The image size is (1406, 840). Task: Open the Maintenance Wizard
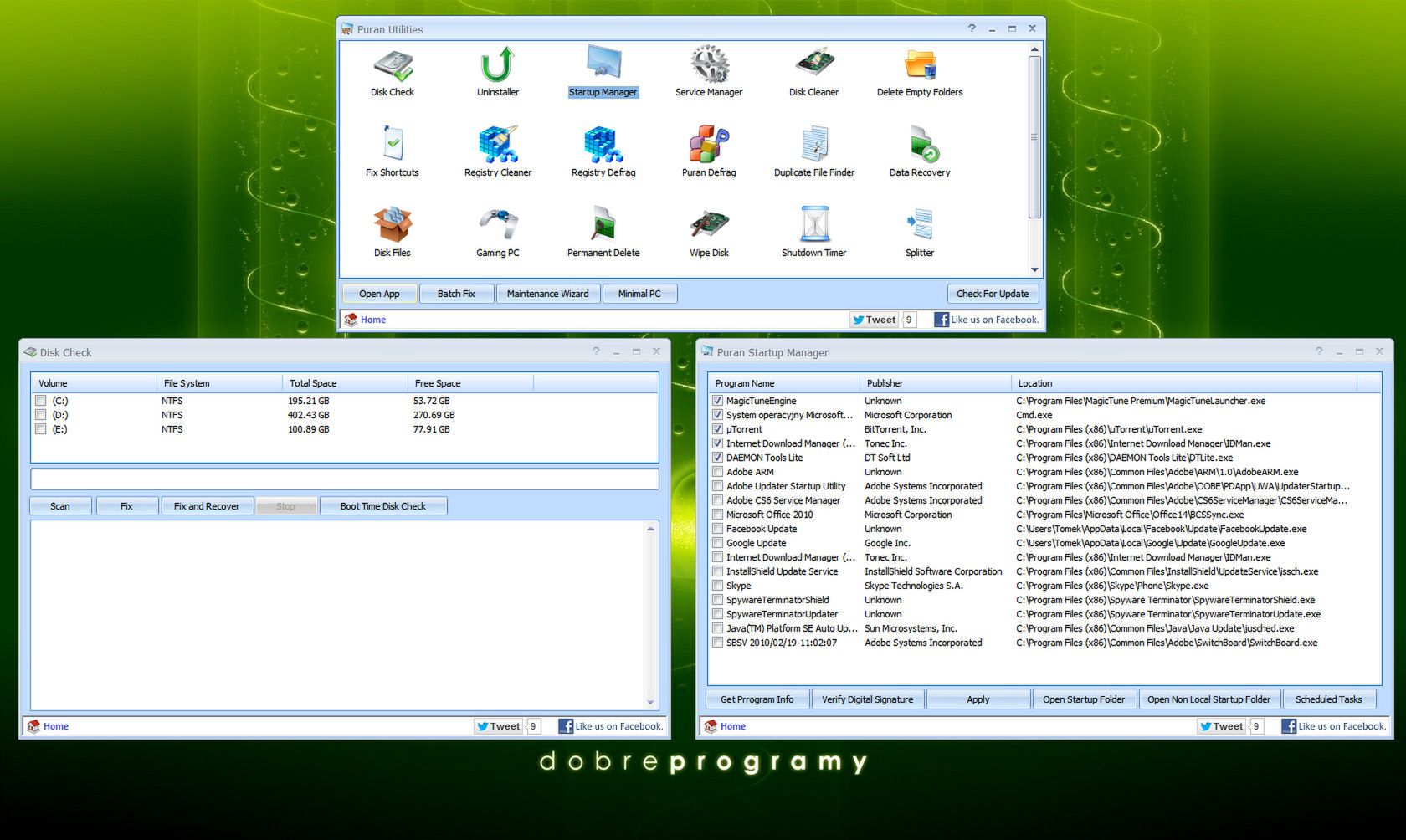(548, 294)
